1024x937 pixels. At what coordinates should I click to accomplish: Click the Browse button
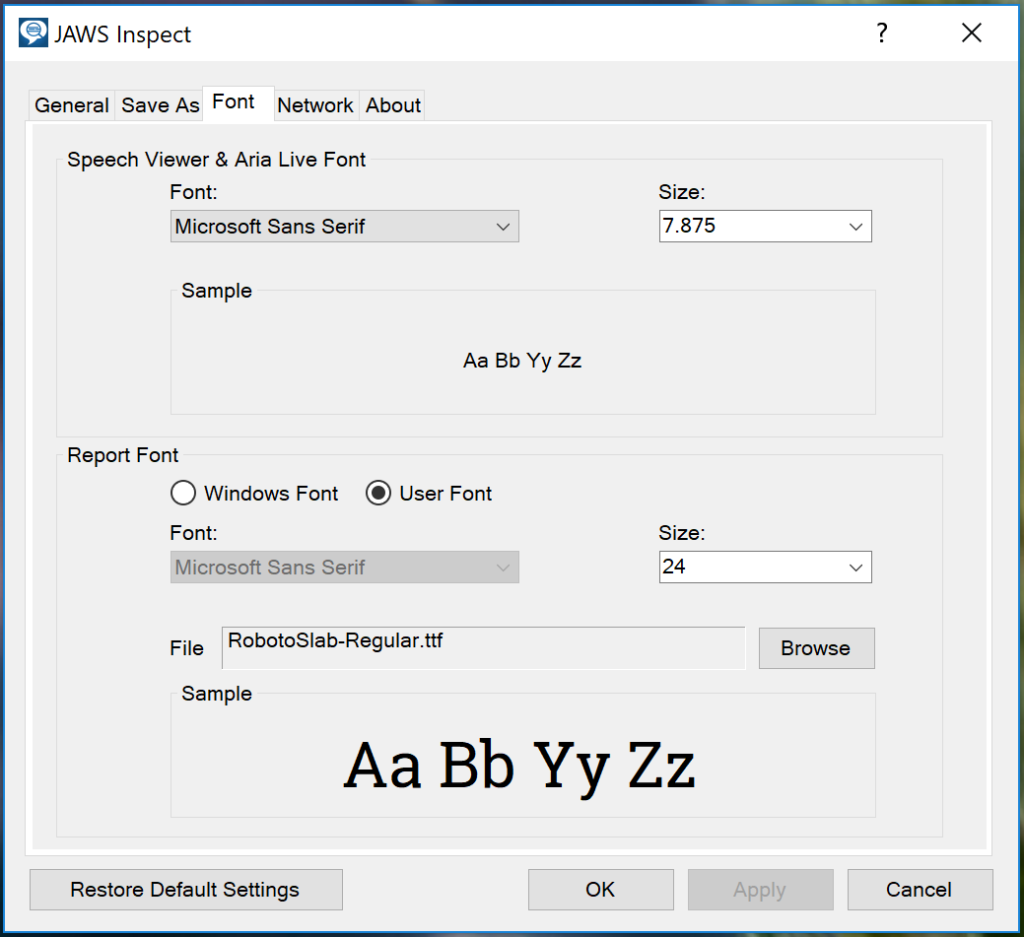(816, 648)
